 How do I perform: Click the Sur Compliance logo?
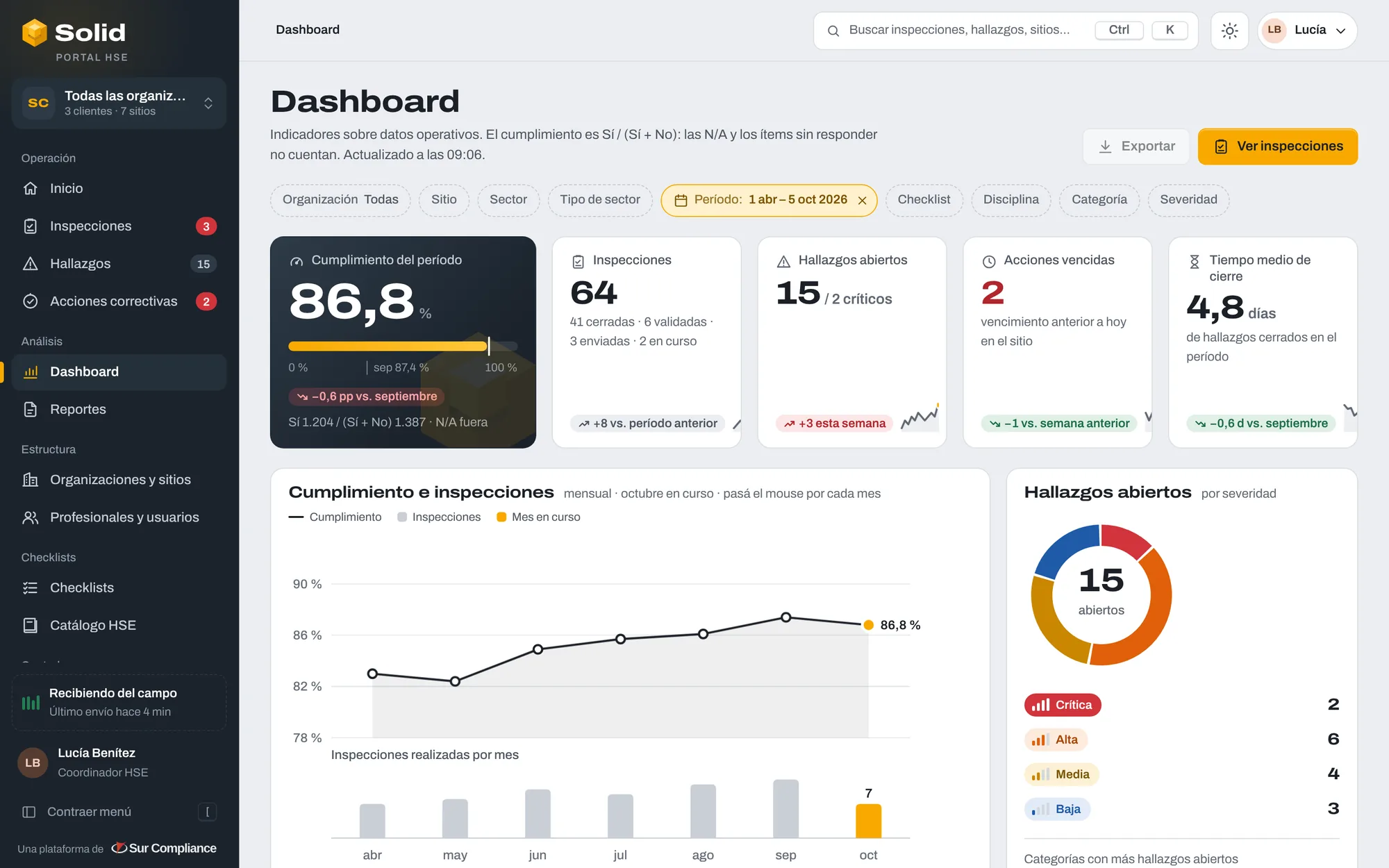click(x=165, y=848)
